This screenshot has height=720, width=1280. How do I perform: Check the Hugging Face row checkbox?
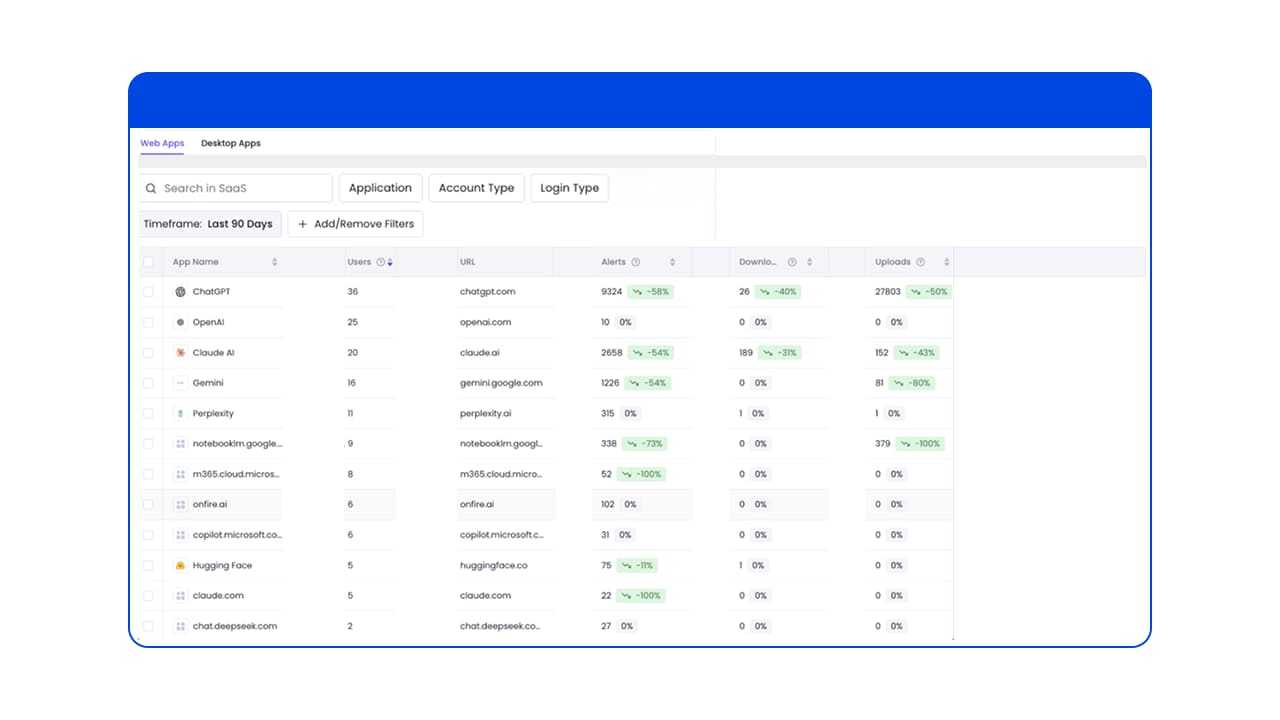click(x=149, y=565)
